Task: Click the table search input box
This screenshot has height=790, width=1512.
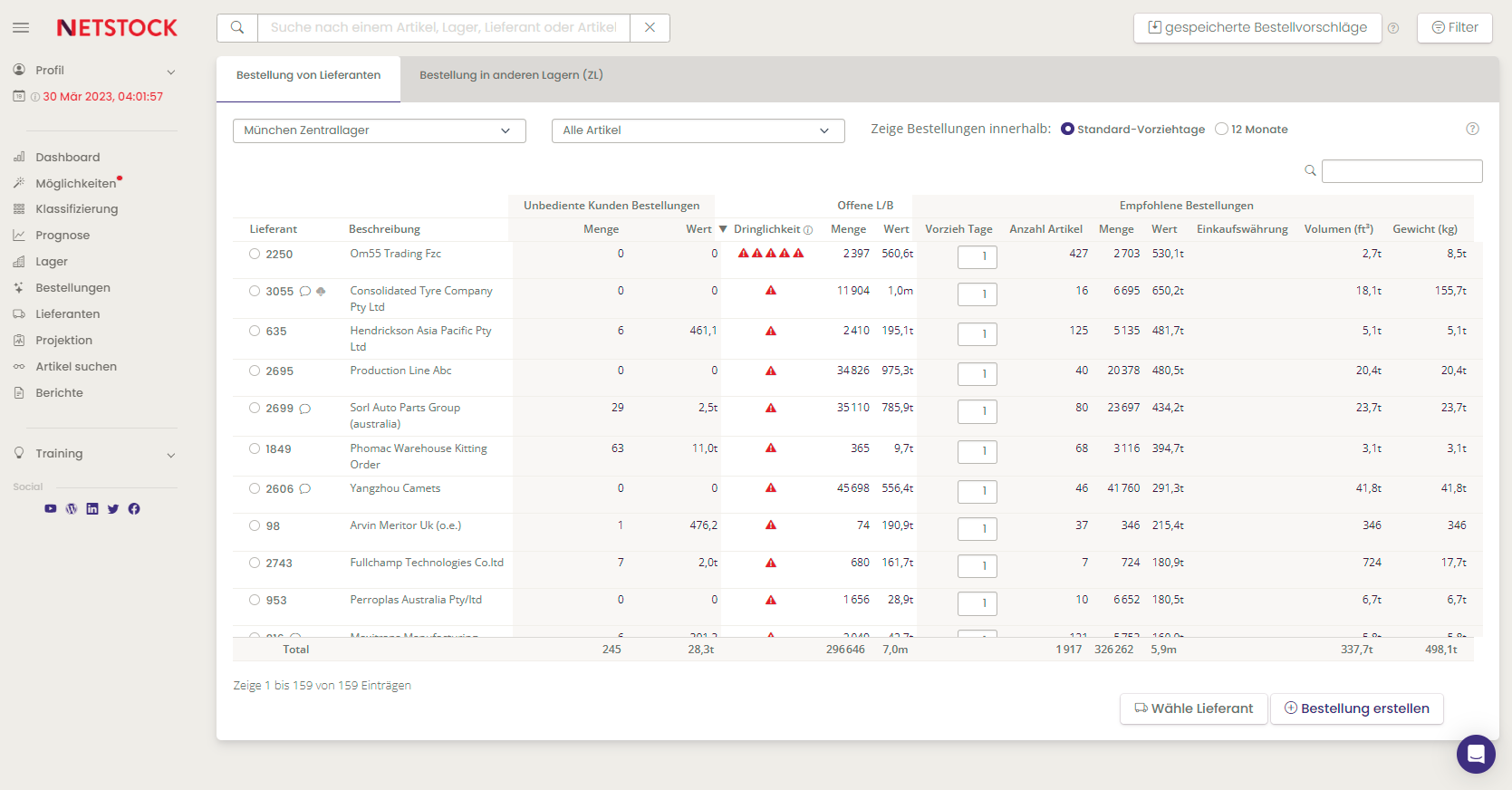Action: point(1402,171)
